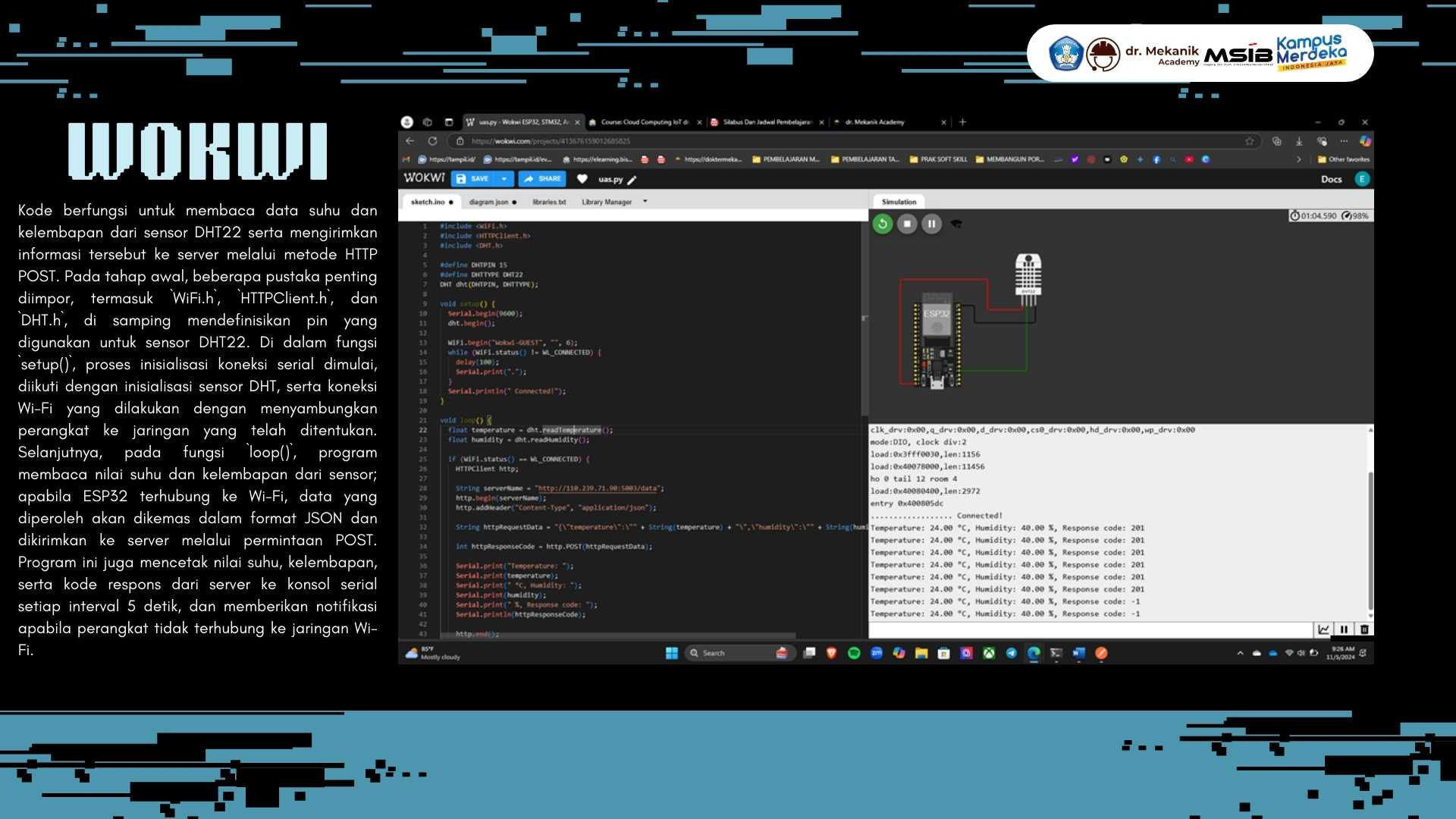Close the Course Cloud Computing tab
Screen dimensions: 1456x819
pos(699,122)
